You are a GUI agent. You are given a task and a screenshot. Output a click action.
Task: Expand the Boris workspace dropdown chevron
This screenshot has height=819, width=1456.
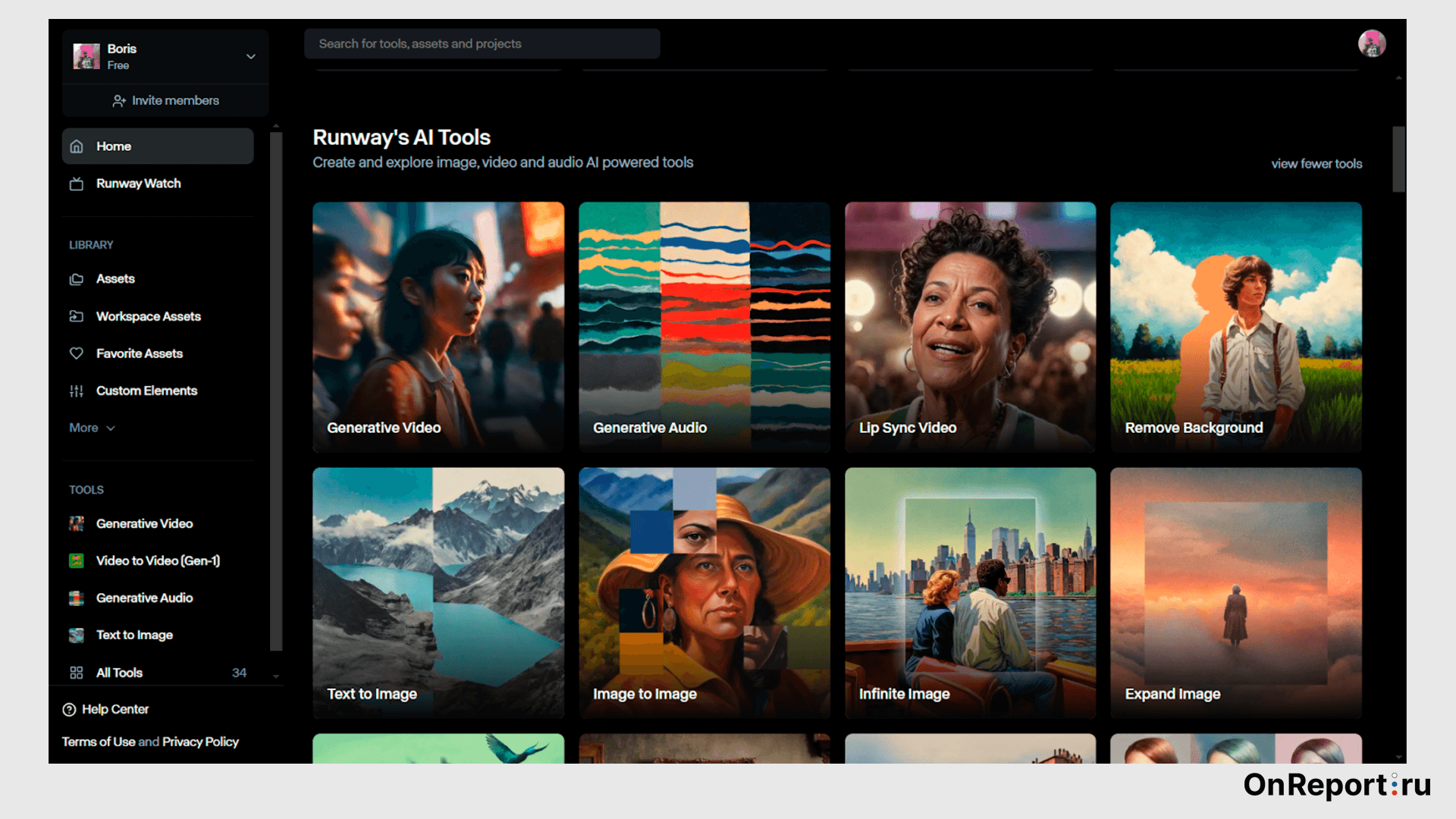[x=251, y=56]
